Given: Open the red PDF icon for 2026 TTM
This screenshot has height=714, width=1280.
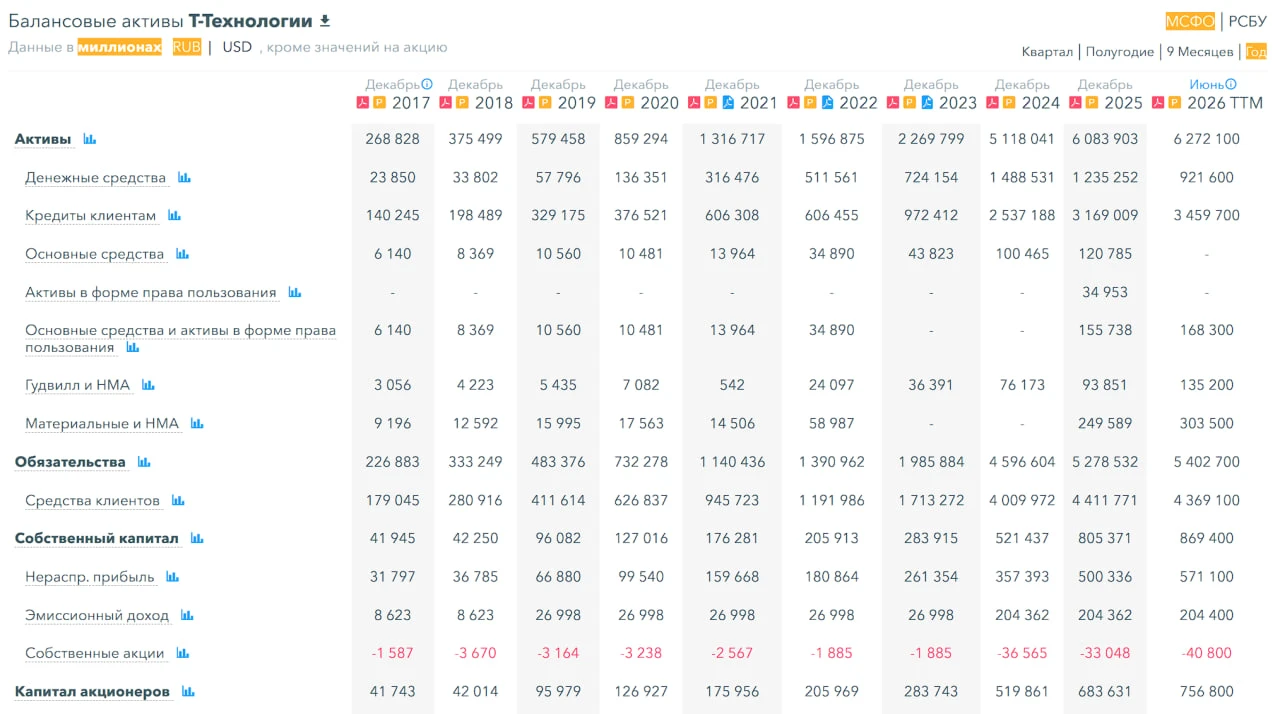Looking at the screenshot, I should (1158, 102).
